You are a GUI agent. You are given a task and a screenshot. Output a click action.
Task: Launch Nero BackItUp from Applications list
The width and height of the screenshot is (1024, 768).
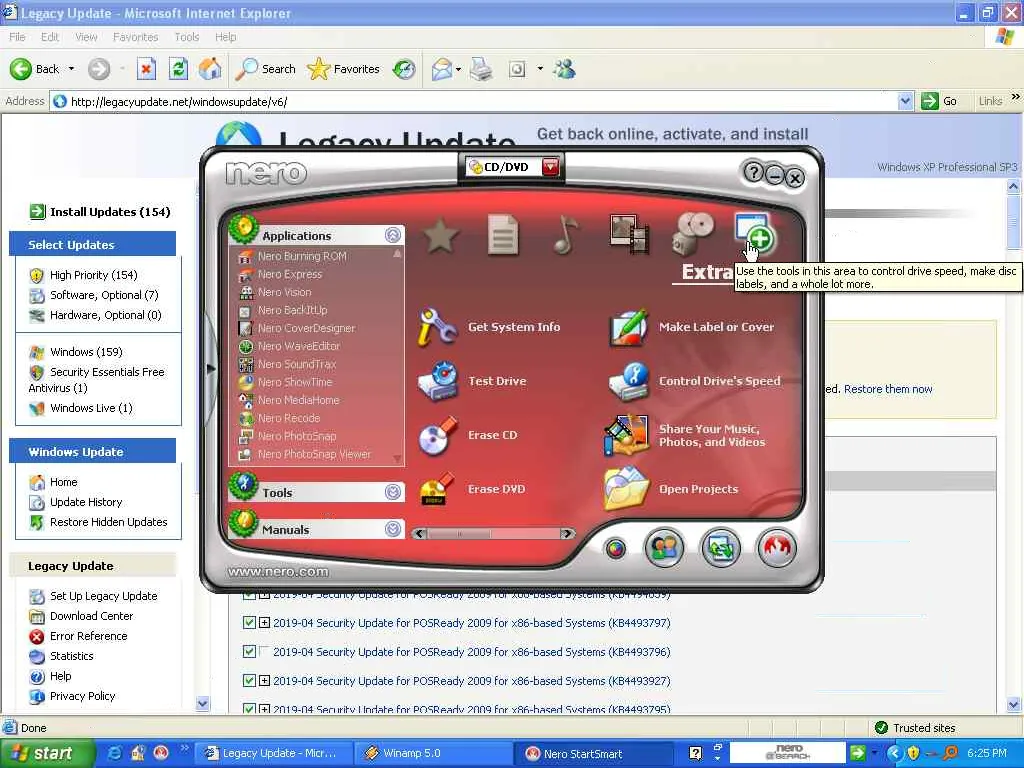click(292, 310)
